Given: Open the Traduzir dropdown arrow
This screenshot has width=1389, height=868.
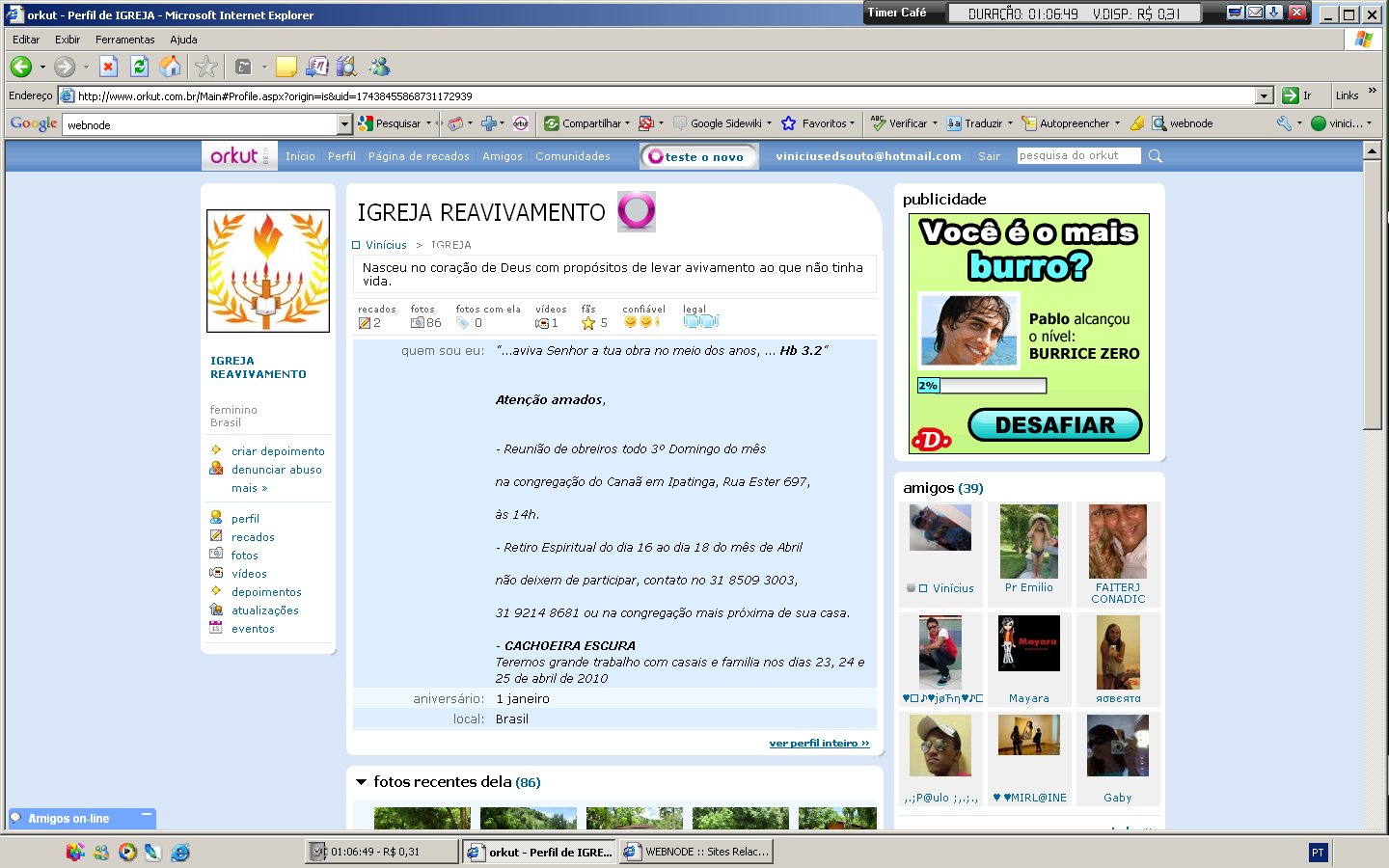Looking at the screenshot, I should (x=1010, y=123).
